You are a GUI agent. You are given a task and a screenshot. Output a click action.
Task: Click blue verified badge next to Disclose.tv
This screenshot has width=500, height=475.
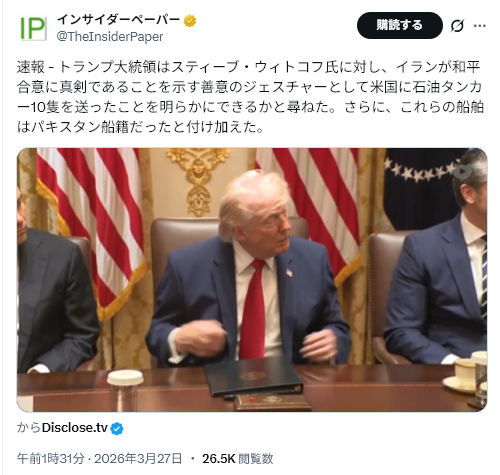[117, 428]
